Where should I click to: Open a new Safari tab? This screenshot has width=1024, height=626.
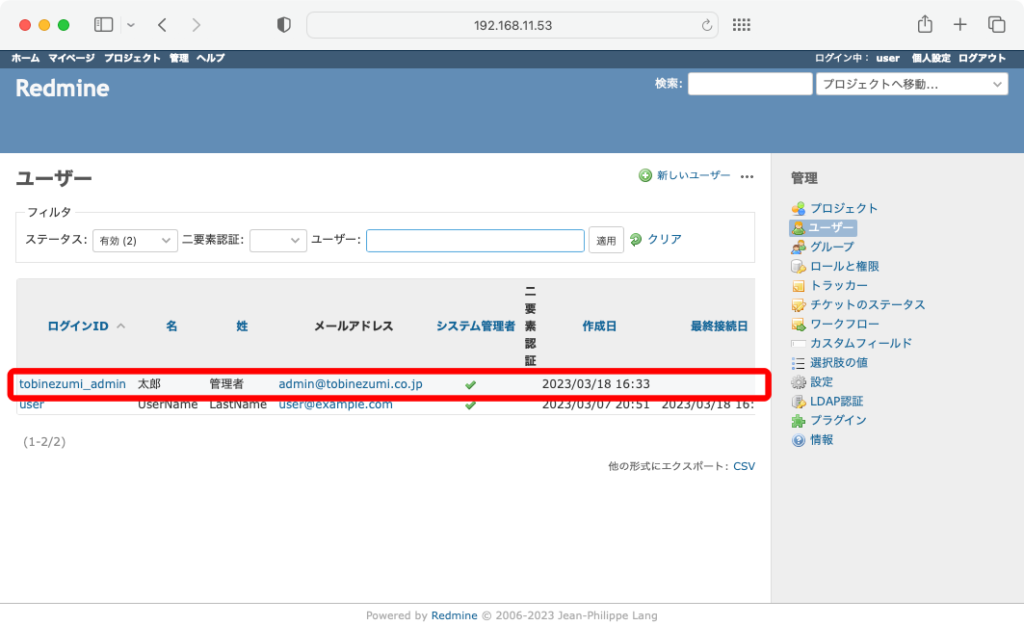(x=960, y=25)
